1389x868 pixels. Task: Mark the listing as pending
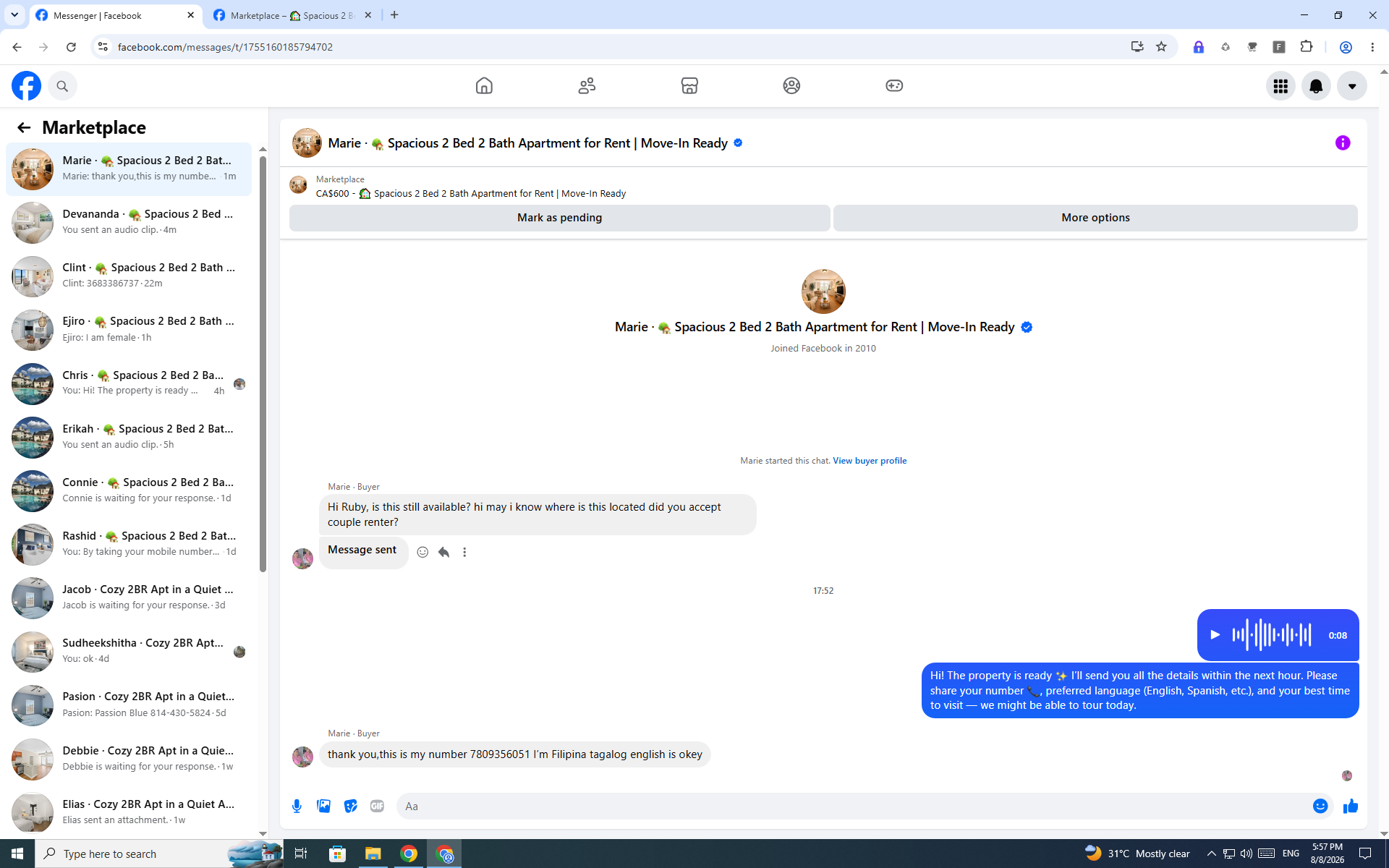coord(559,218)
